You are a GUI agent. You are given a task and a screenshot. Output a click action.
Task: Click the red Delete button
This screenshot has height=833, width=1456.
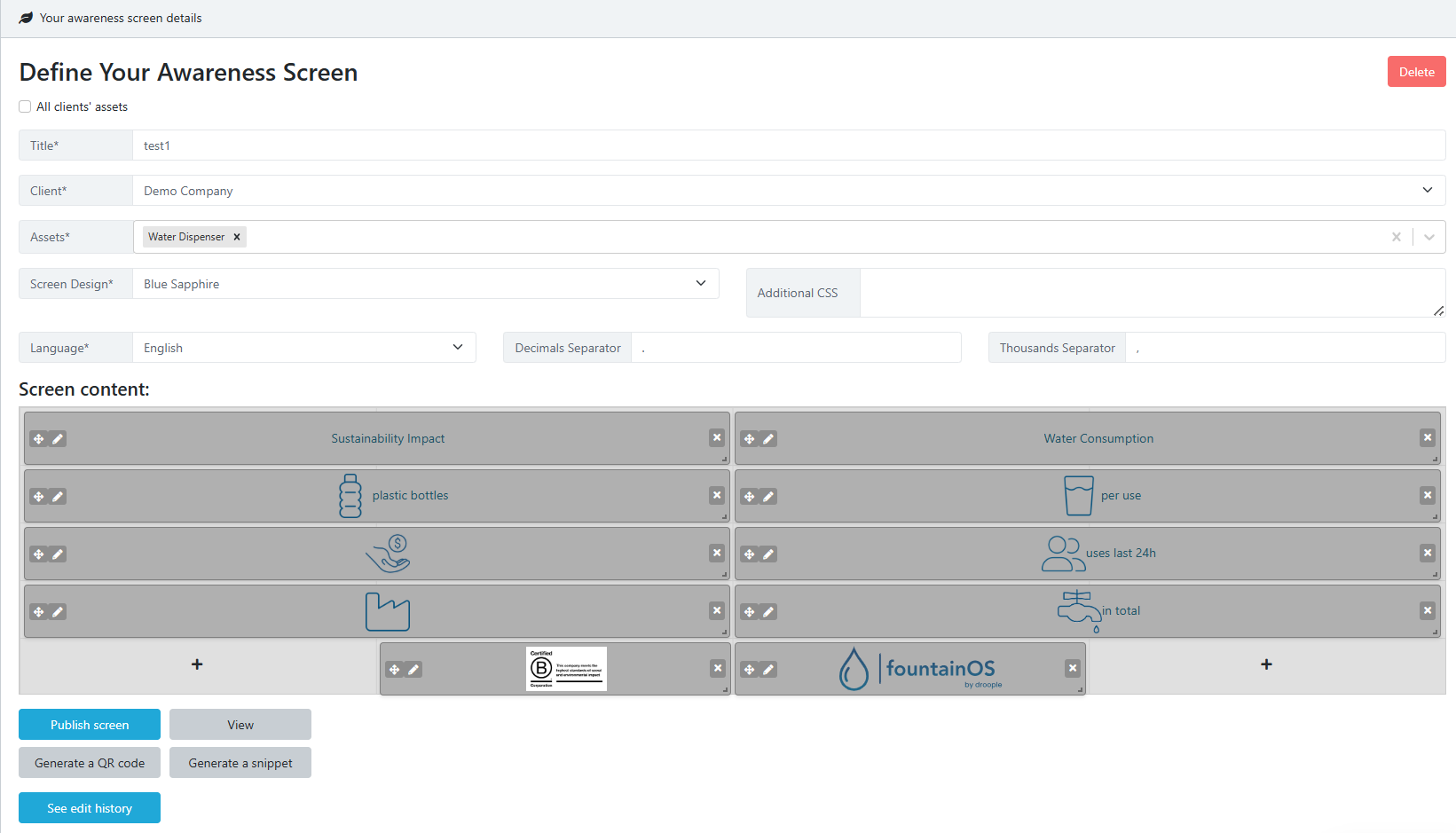click(1416, 72)
